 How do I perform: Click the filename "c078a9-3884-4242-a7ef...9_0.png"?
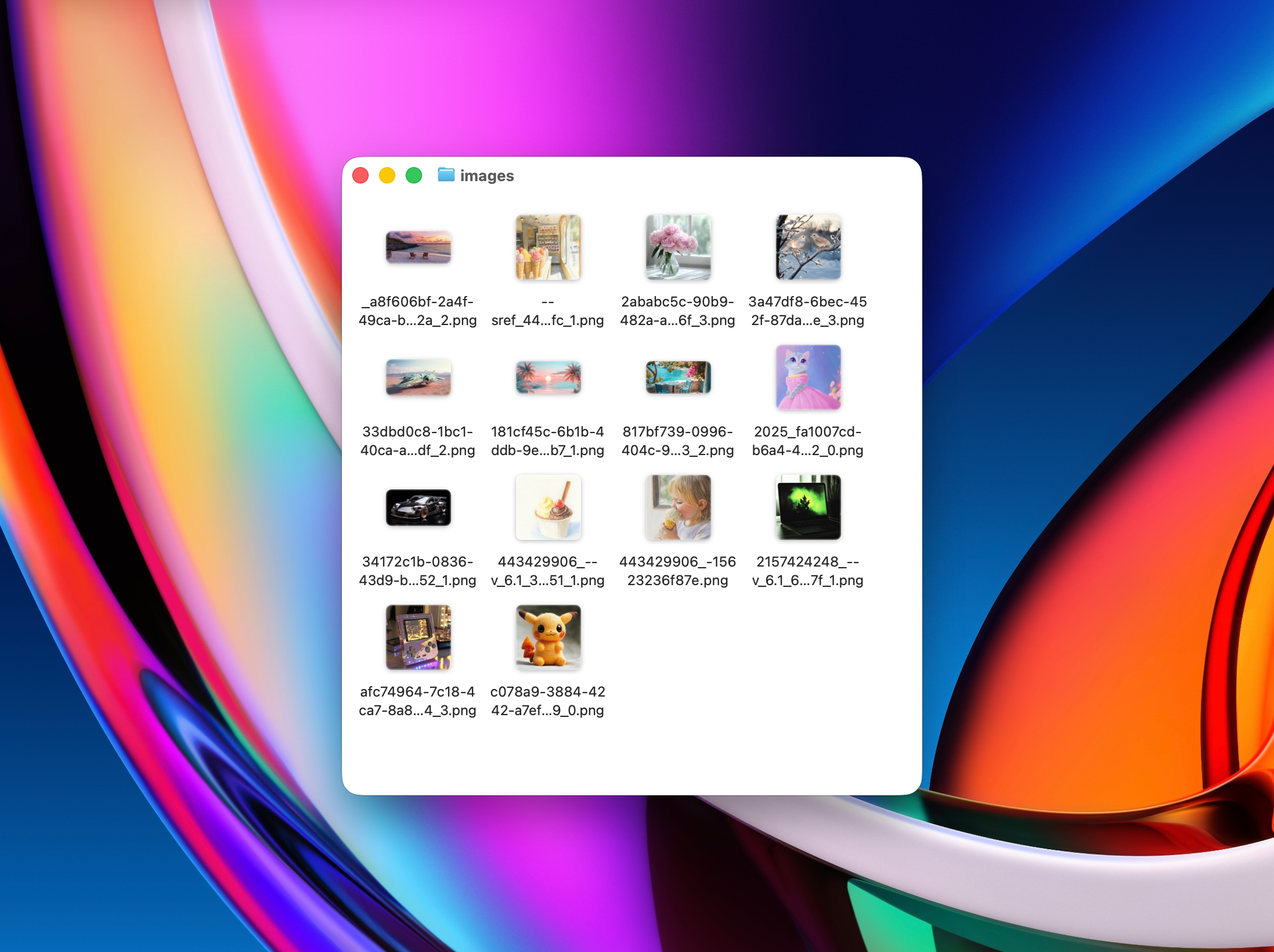[548, 701]
